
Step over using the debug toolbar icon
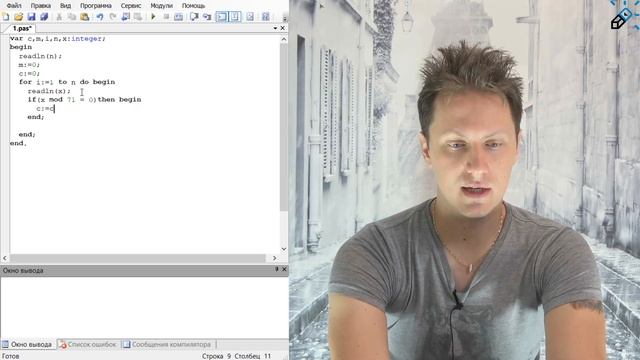(194, 17)
